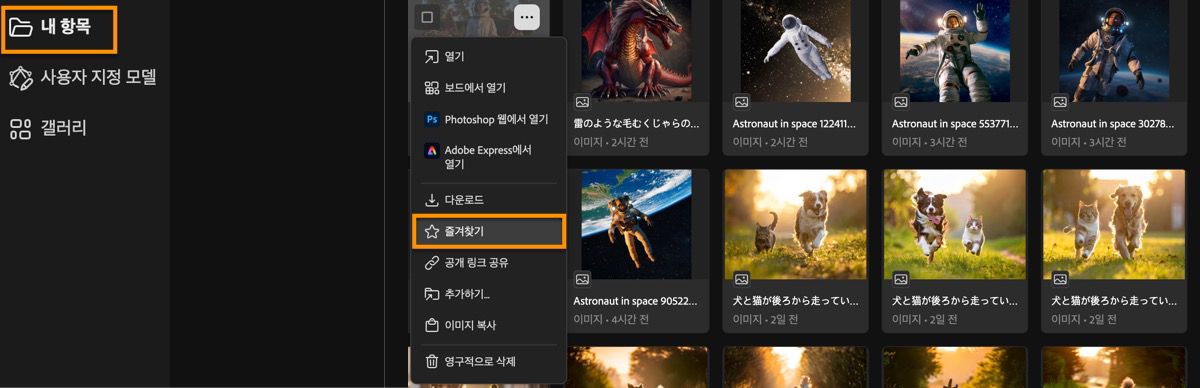This screenshot has height=388, width=1200.
Task: Click image-type icon on Astronaut 30278 card
Action: (1060, 102)
